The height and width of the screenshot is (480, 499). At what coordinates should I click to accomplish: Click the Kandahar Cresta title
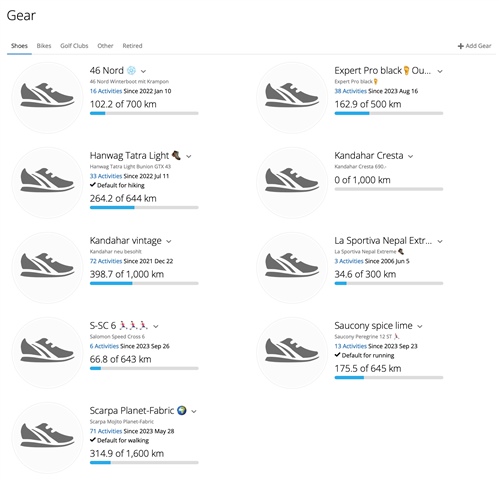pos(369,155)
